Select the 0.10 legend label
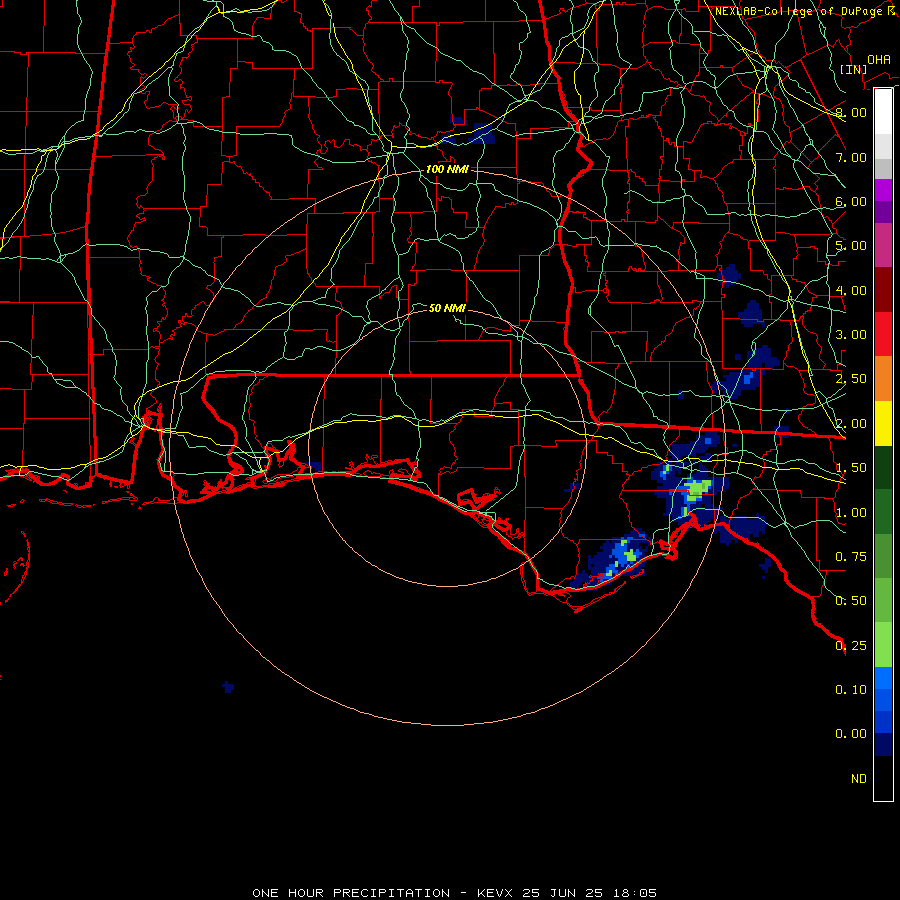The image size is (900, 900). pyautogui.click(x=851, y=690)
